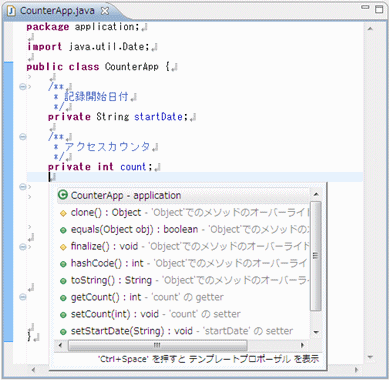
Task: Click the 'private String startDate;' field line
Action: pos(118,117)
